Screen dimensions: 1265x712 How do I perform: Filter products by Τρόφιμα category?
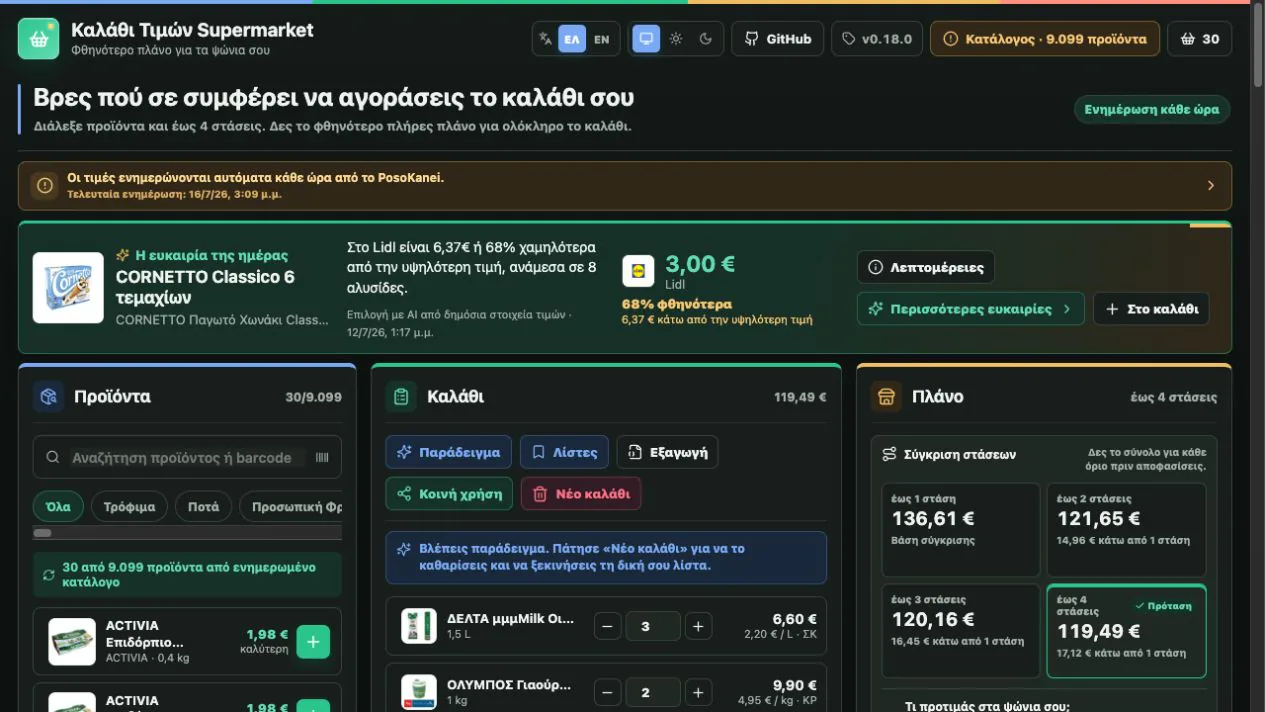point(130,507)
